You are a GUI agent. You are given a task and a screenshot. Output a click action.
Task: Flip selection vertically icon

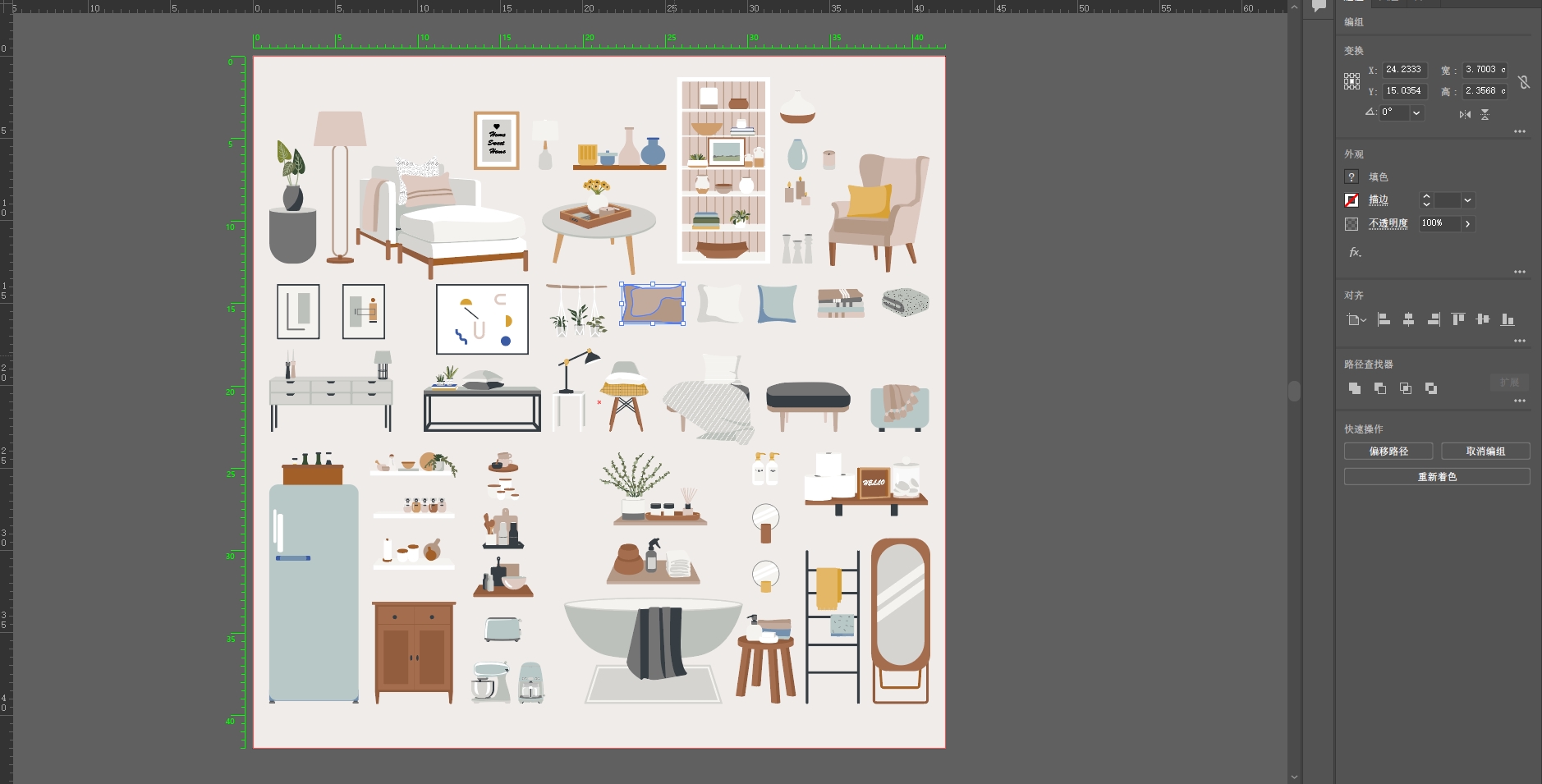tap(1485, 114)
